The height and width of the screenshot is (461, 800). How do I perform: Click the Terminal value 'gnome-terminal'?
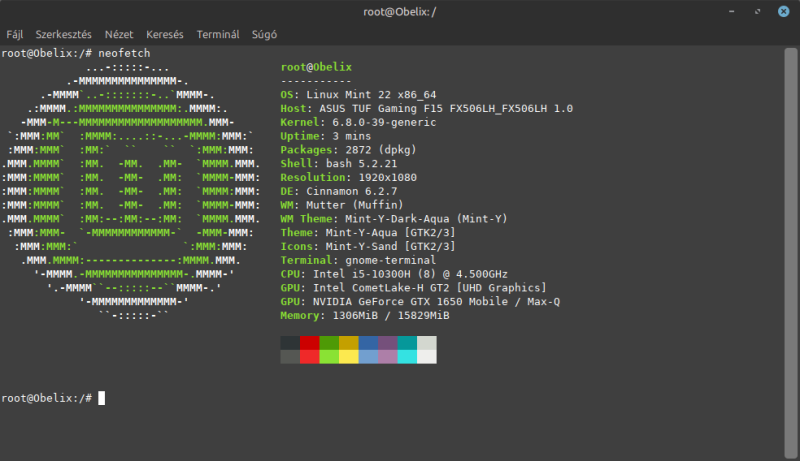coord(390,260)
